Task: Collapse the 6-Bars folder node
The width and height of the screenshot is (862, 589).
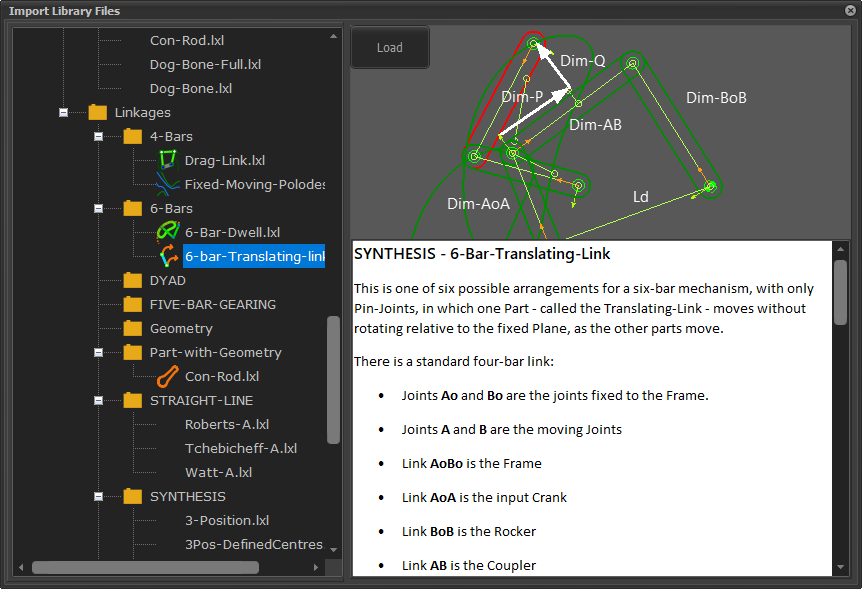Action: tap(99, 208)
